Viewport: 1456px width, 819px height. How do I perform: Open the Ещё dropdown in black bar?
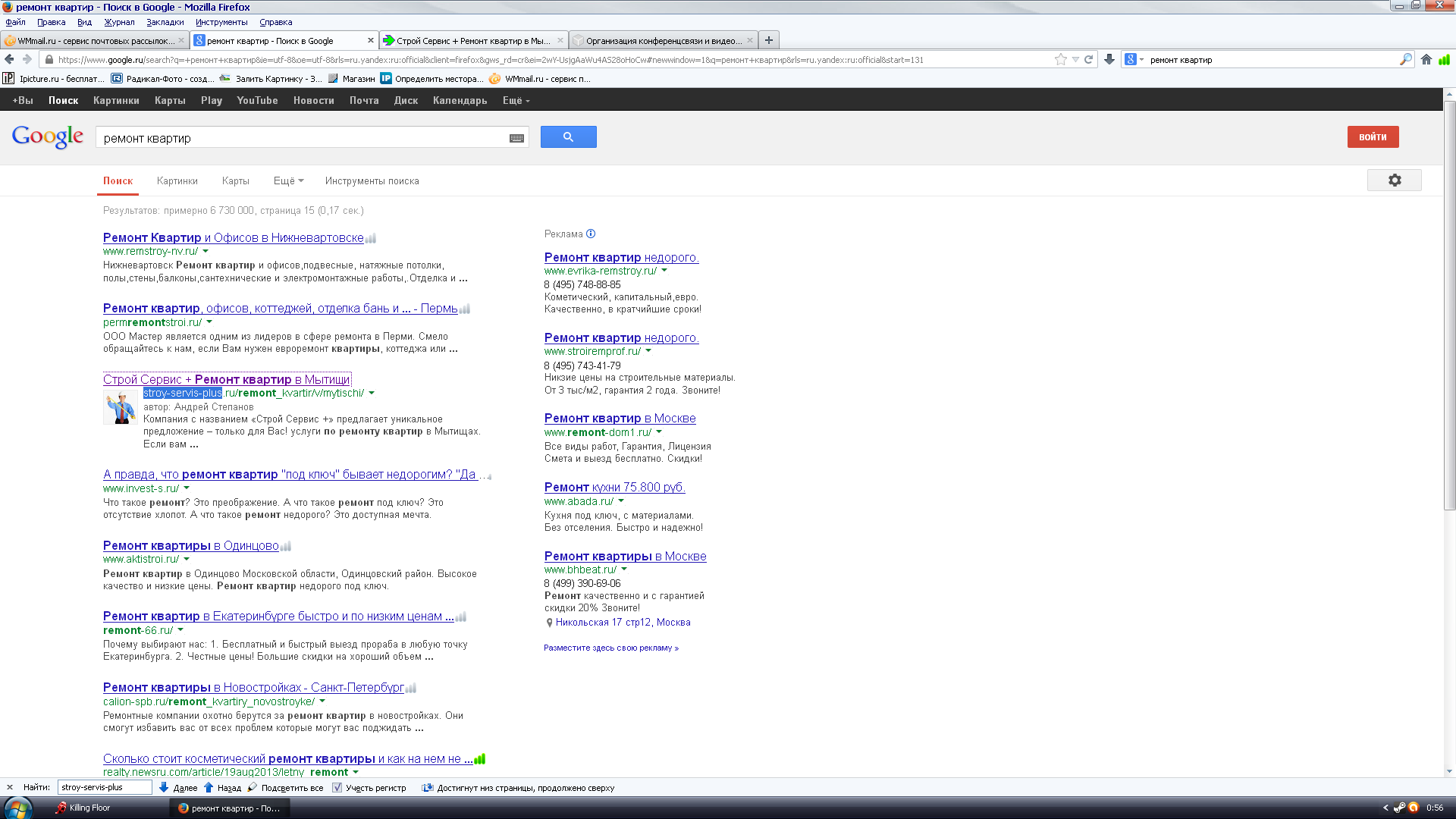516,100
